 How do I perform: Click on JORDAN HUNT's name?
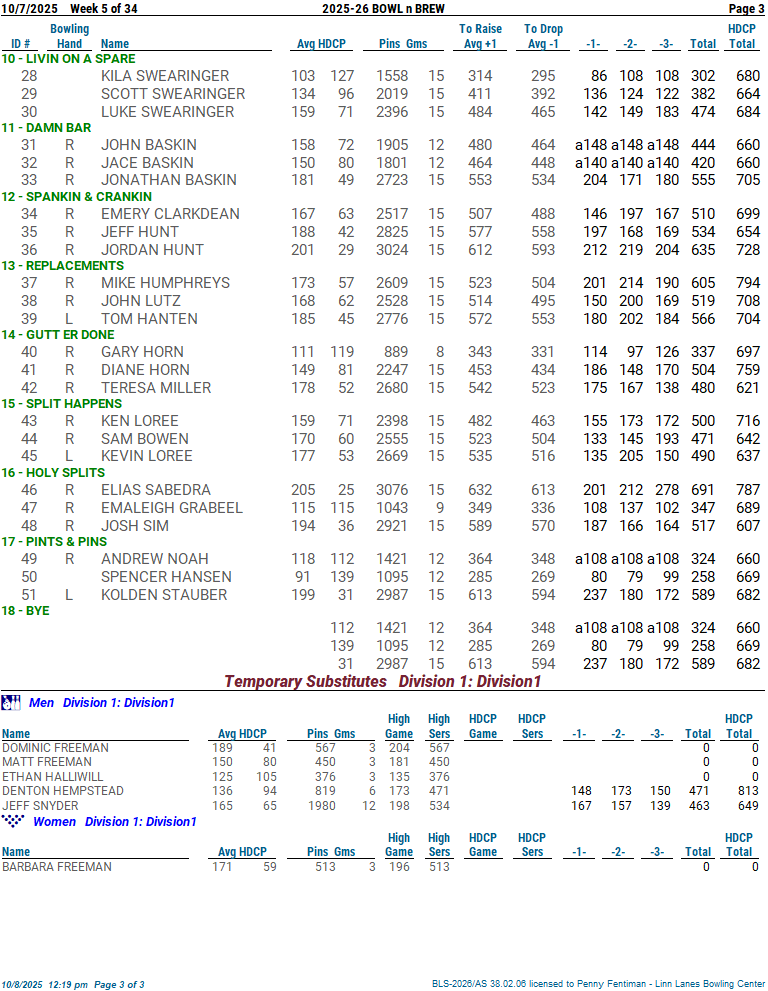pos(151,250)
